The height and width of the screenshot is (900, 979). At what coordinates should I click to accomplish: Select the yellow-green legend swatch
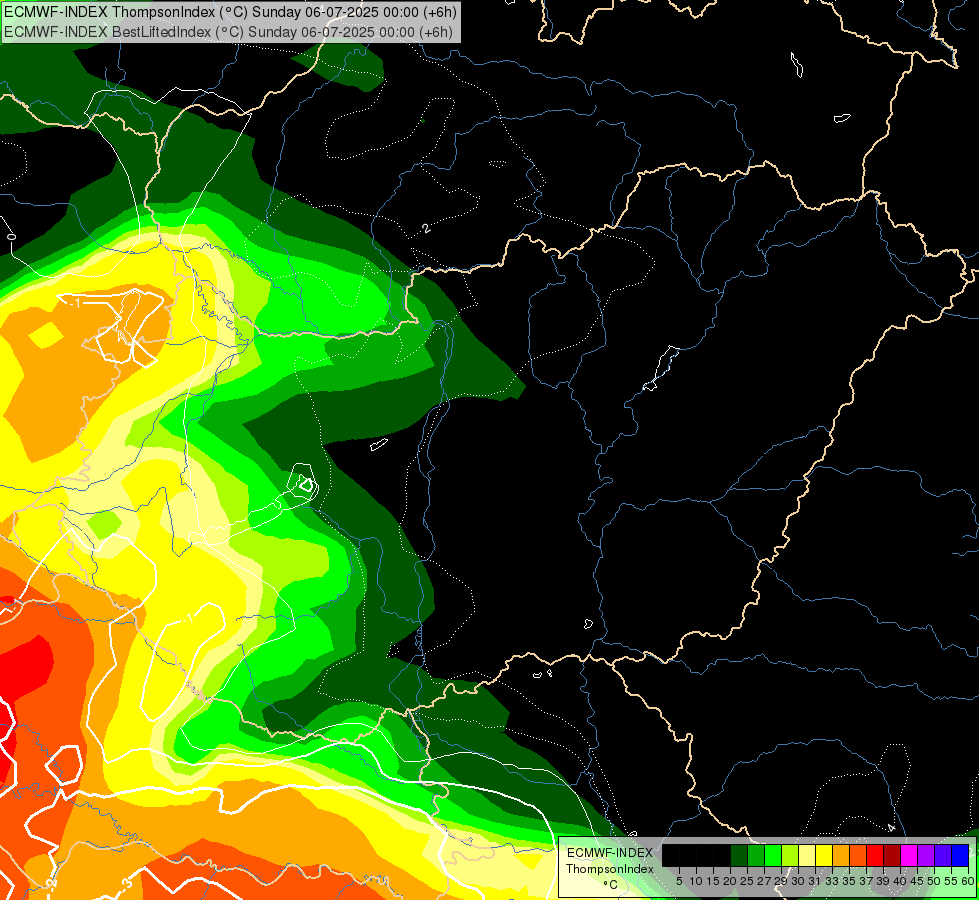790,855
